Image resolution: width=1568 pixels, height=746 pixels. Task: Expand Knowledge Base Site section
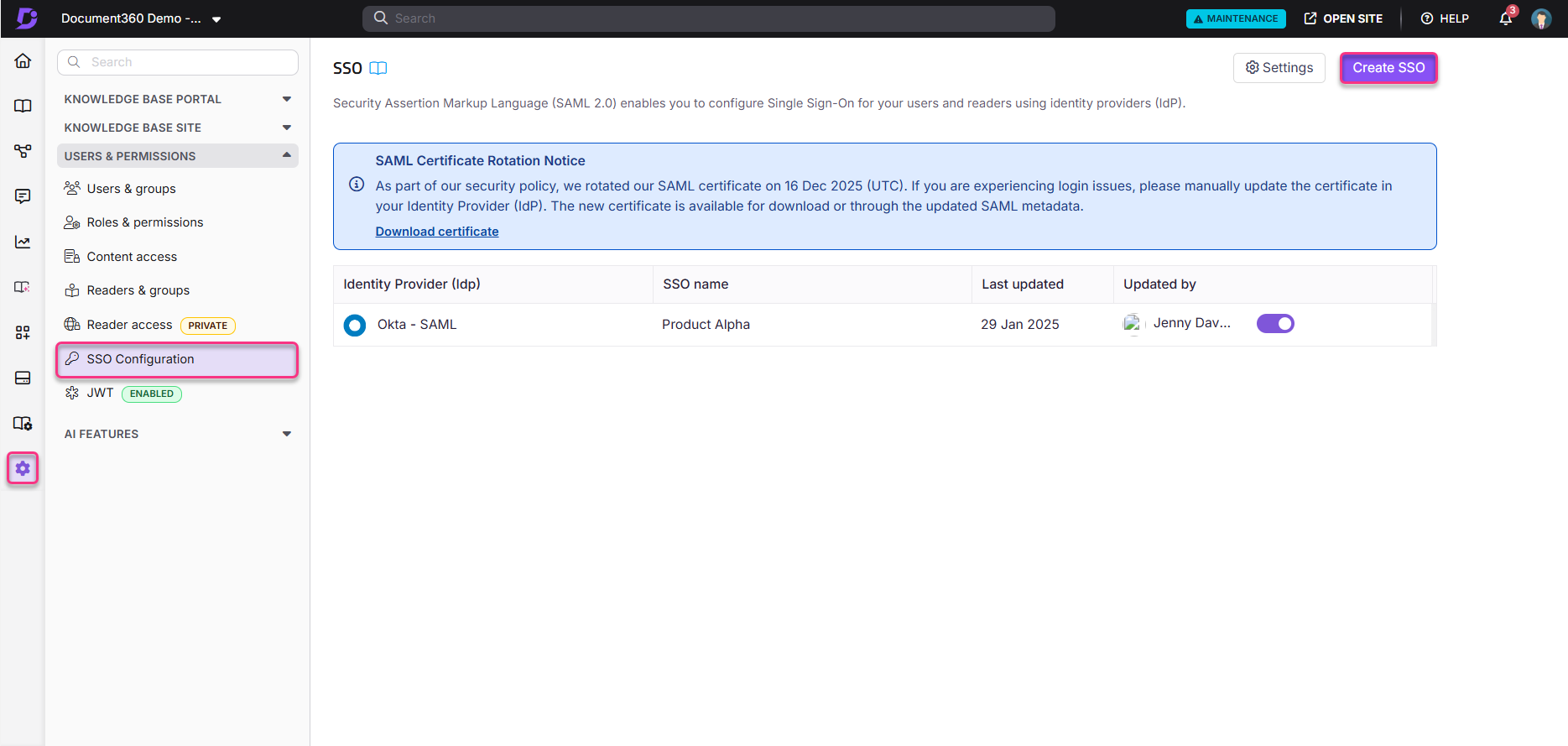point(177,128)
